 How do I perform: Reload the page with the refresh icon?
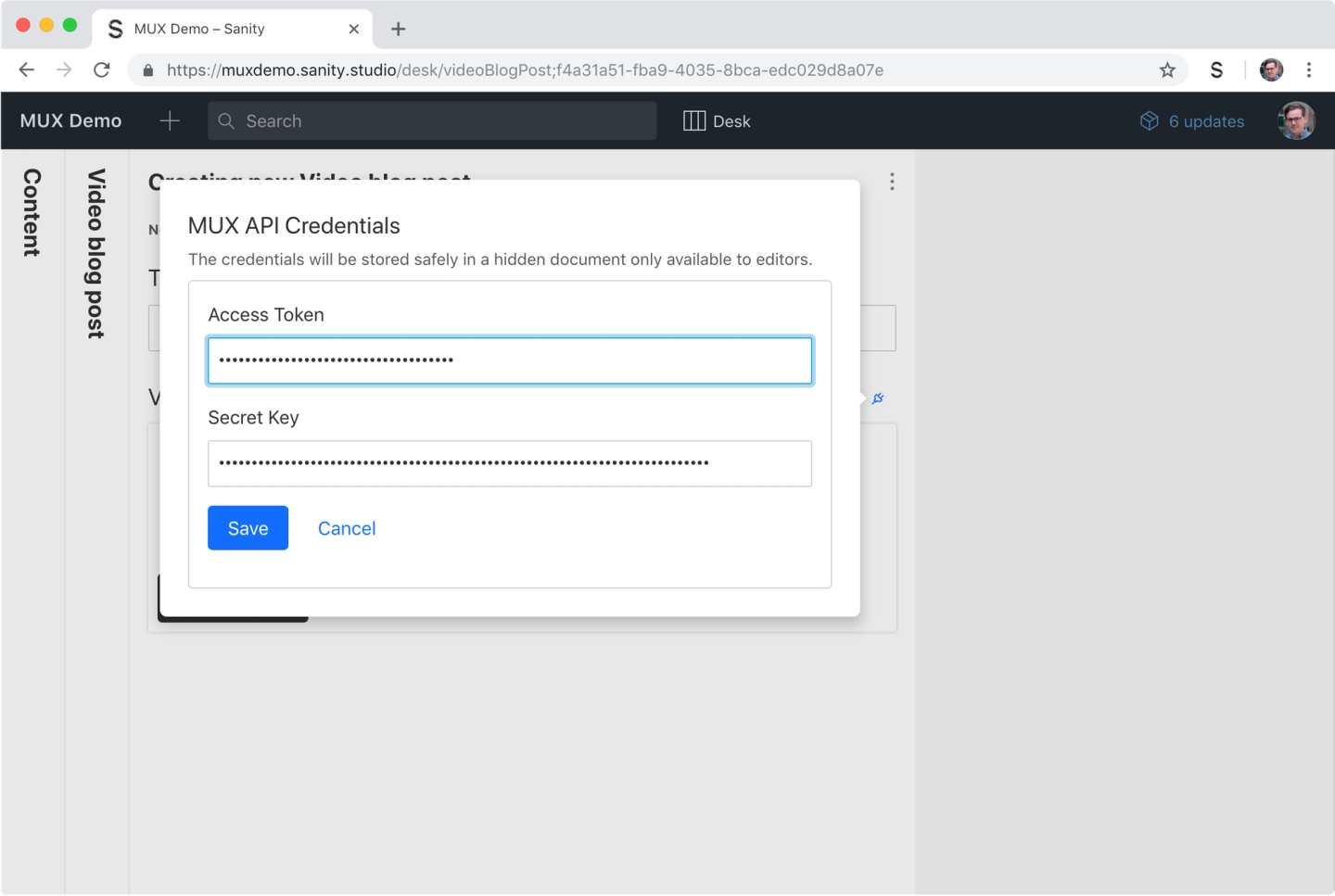click(102, 69)
